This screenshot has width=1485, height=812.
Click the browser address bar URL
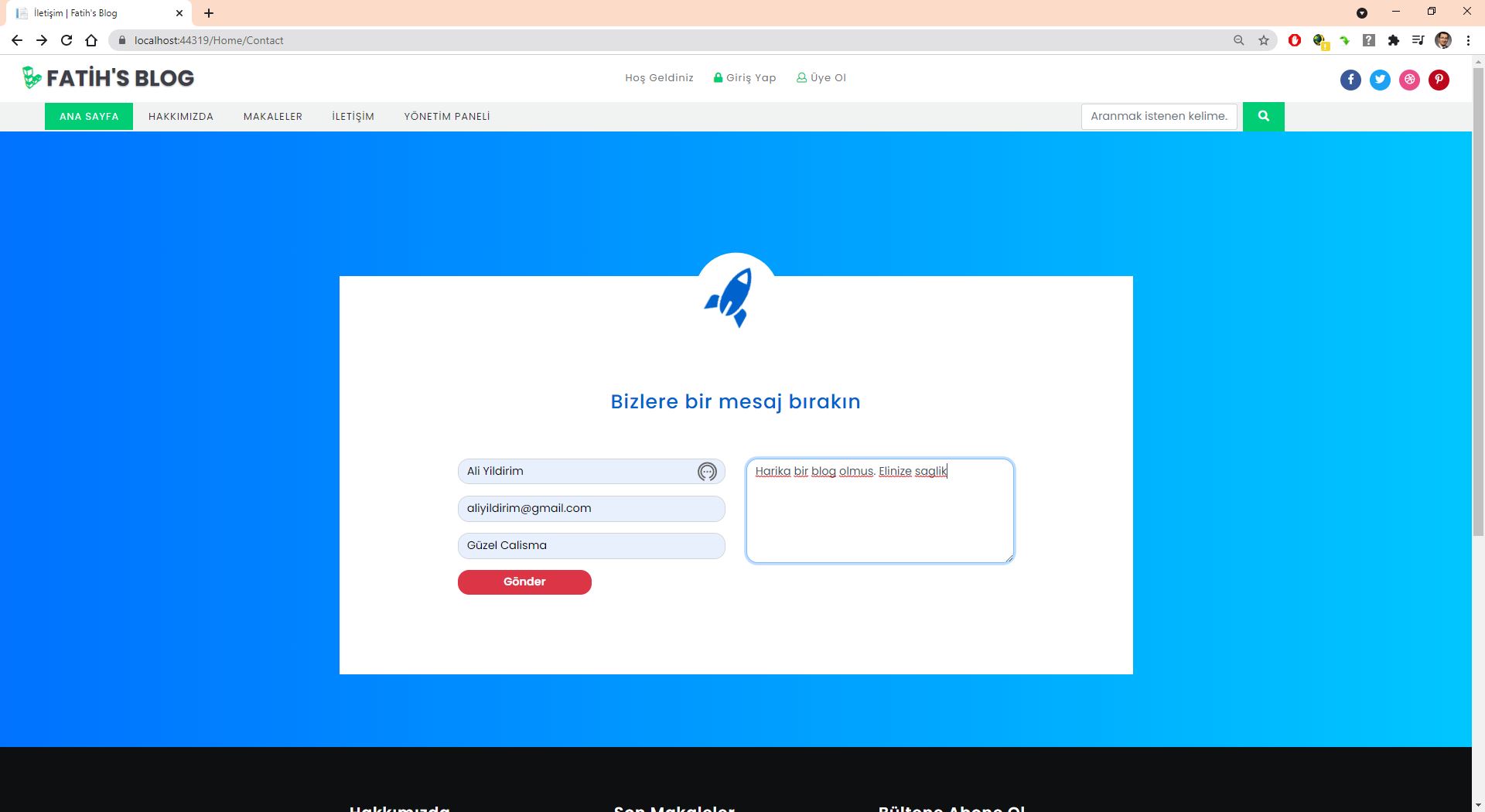point(209,40)
